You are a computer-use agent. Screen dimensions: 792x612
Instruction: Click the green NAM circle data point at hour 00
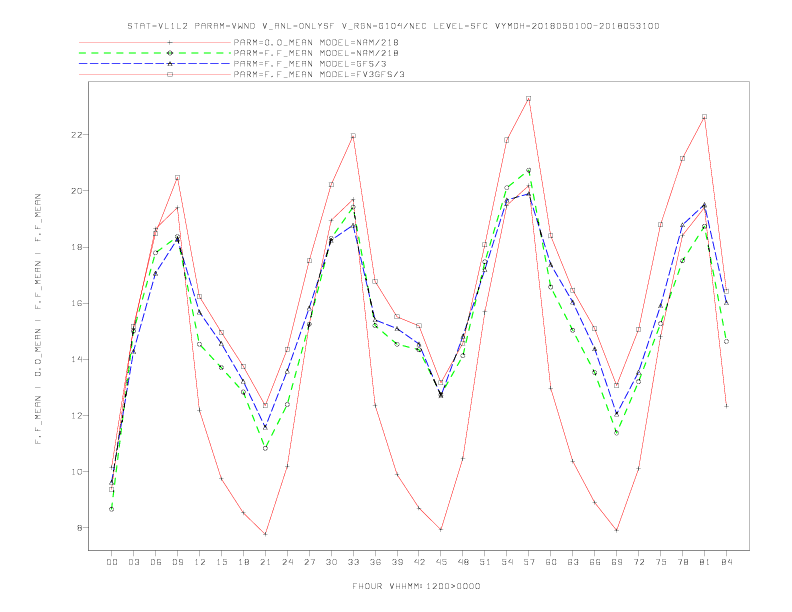pos(112,509)
